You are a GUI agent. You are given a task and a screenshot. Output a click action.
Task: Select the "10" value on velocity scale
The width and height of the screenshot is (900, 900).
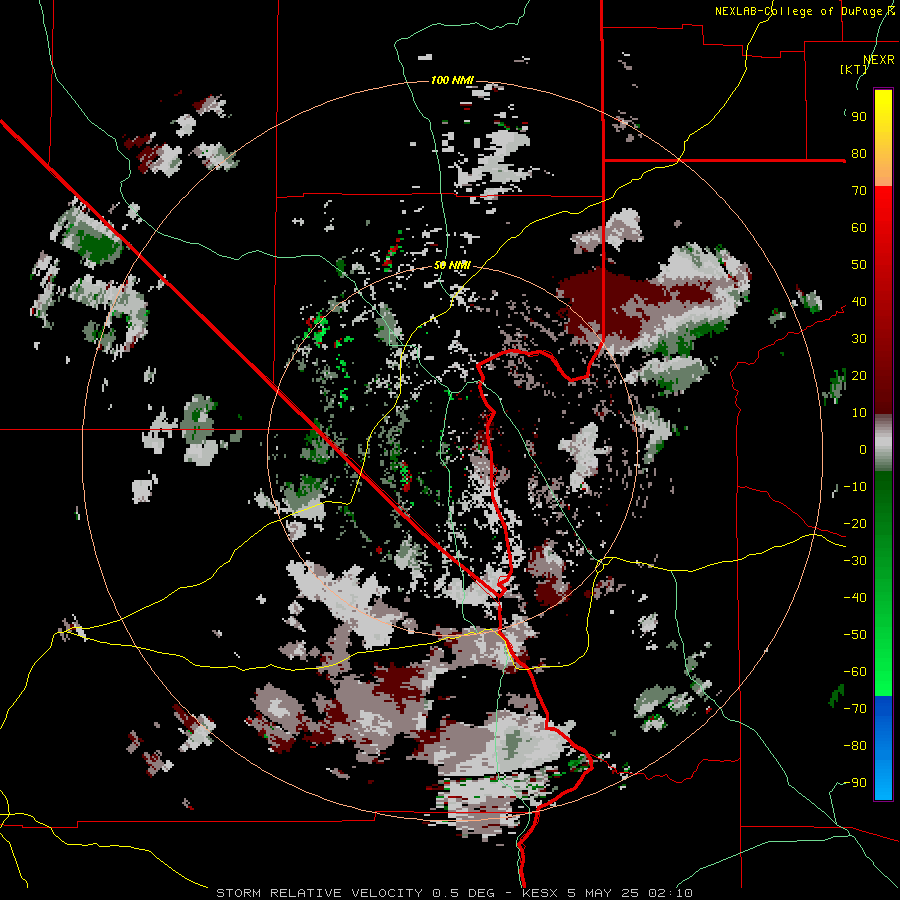click(x=859, y=413)
